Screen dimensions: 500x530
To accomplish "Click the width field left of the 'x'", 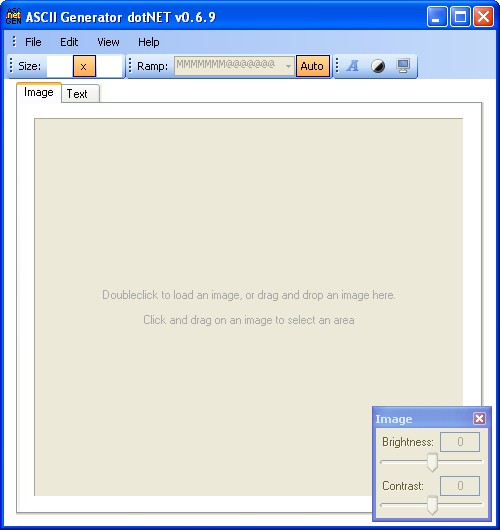I will pos(59,66).
